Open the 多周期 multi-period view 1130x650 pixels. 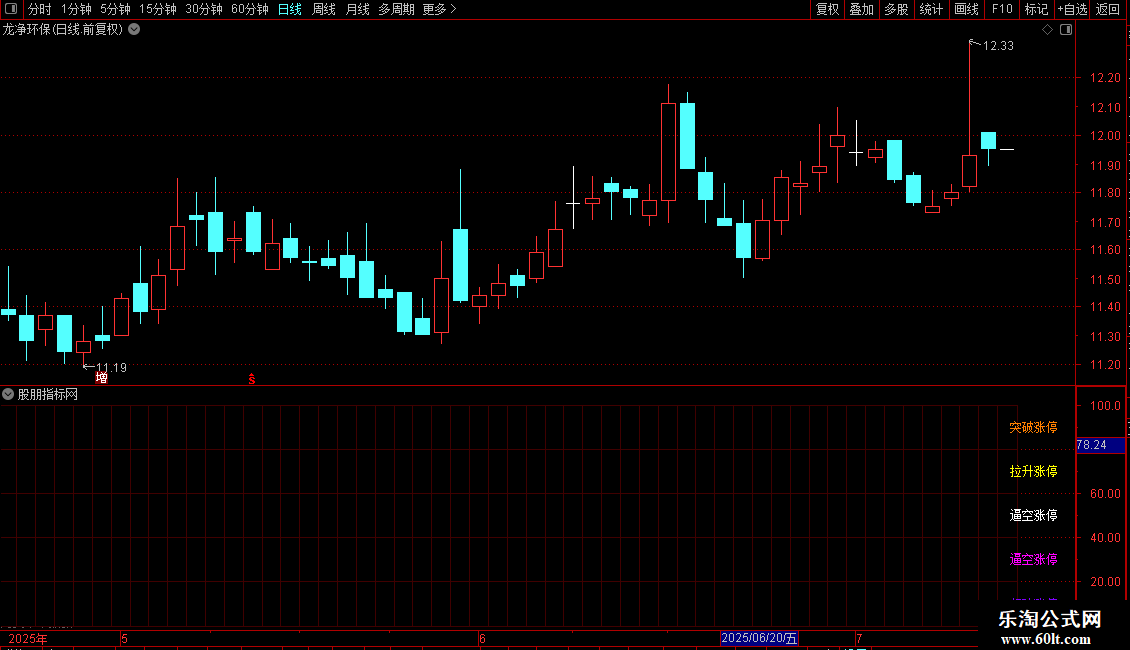(x=396, y=9)
